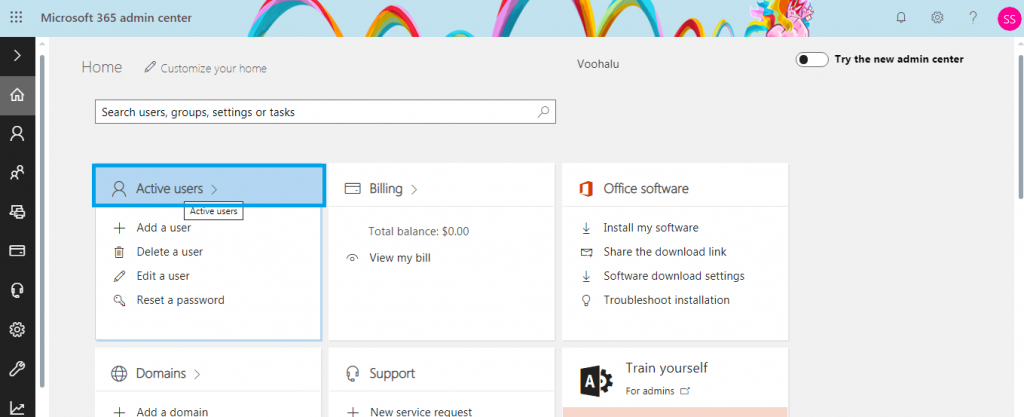Select Share the download link
The height and width of the screenshot is (417, 1024).
(x=665, y=252)
